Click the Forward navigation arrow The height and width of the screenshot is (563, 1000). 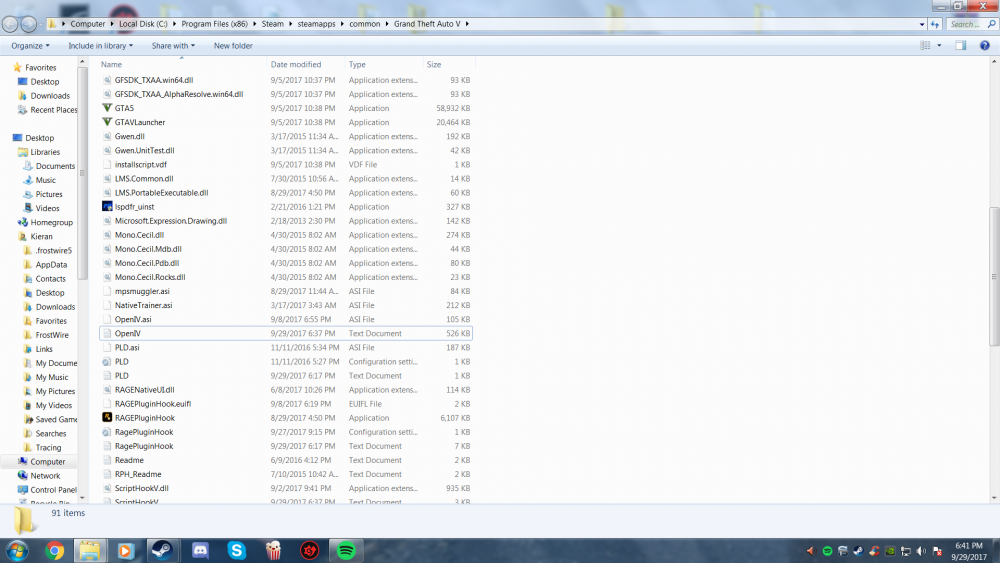29,24
